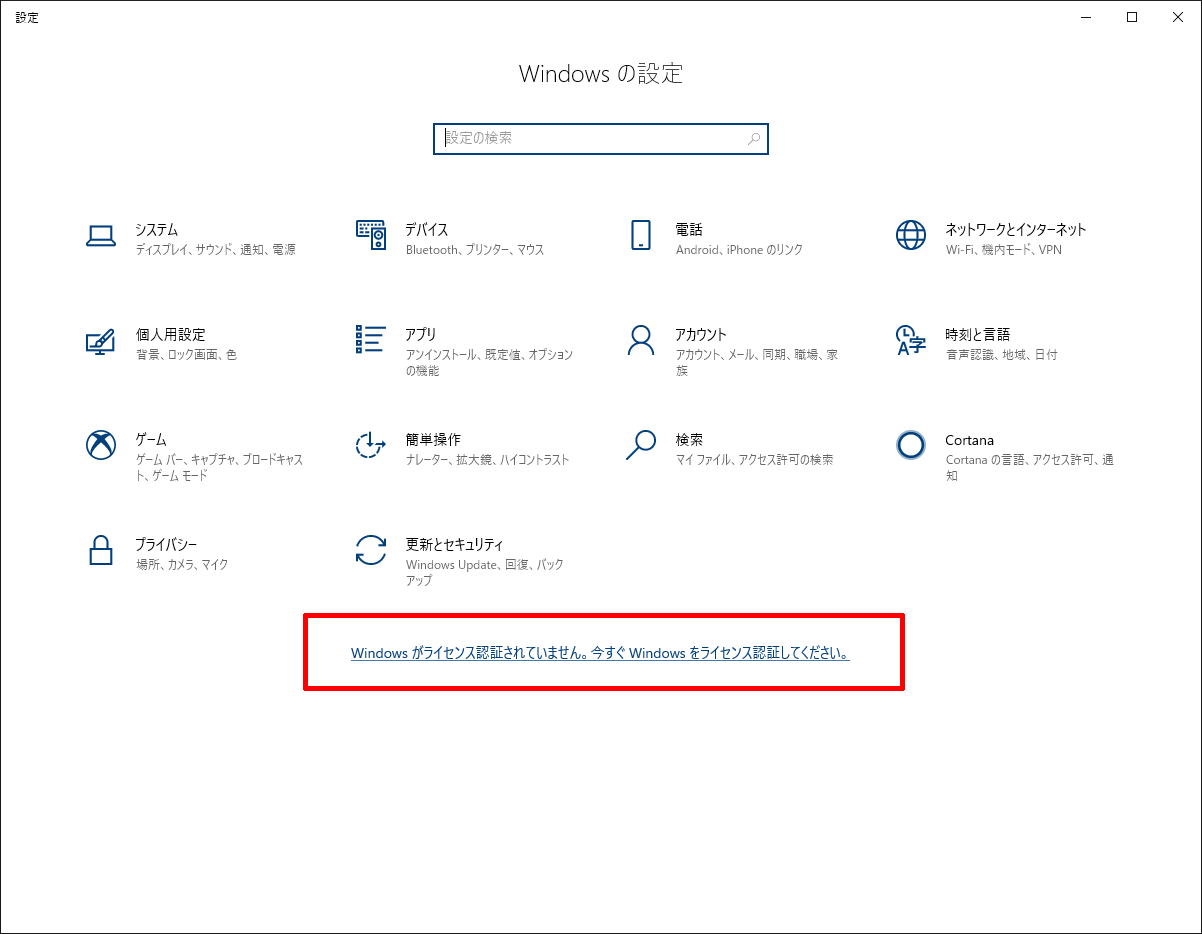
Task: Click the 簡単操作 accessibility icon
Action: [371, 445]
